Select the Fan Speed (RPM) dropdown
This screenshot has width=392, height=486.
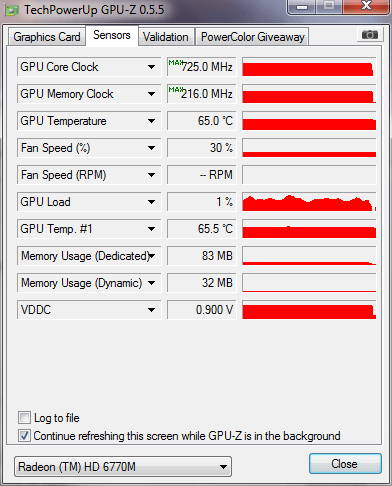(x=89, y=175)
